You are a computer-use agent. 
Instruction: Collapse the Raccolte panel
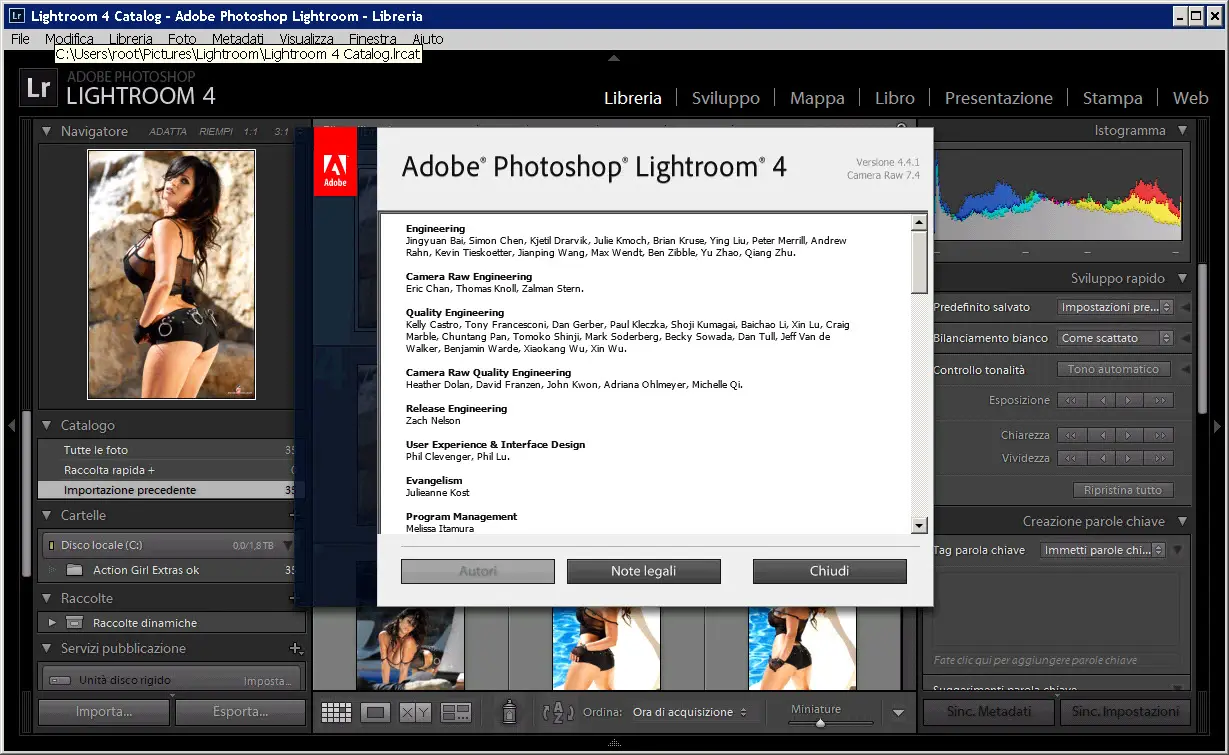point(46,598)
